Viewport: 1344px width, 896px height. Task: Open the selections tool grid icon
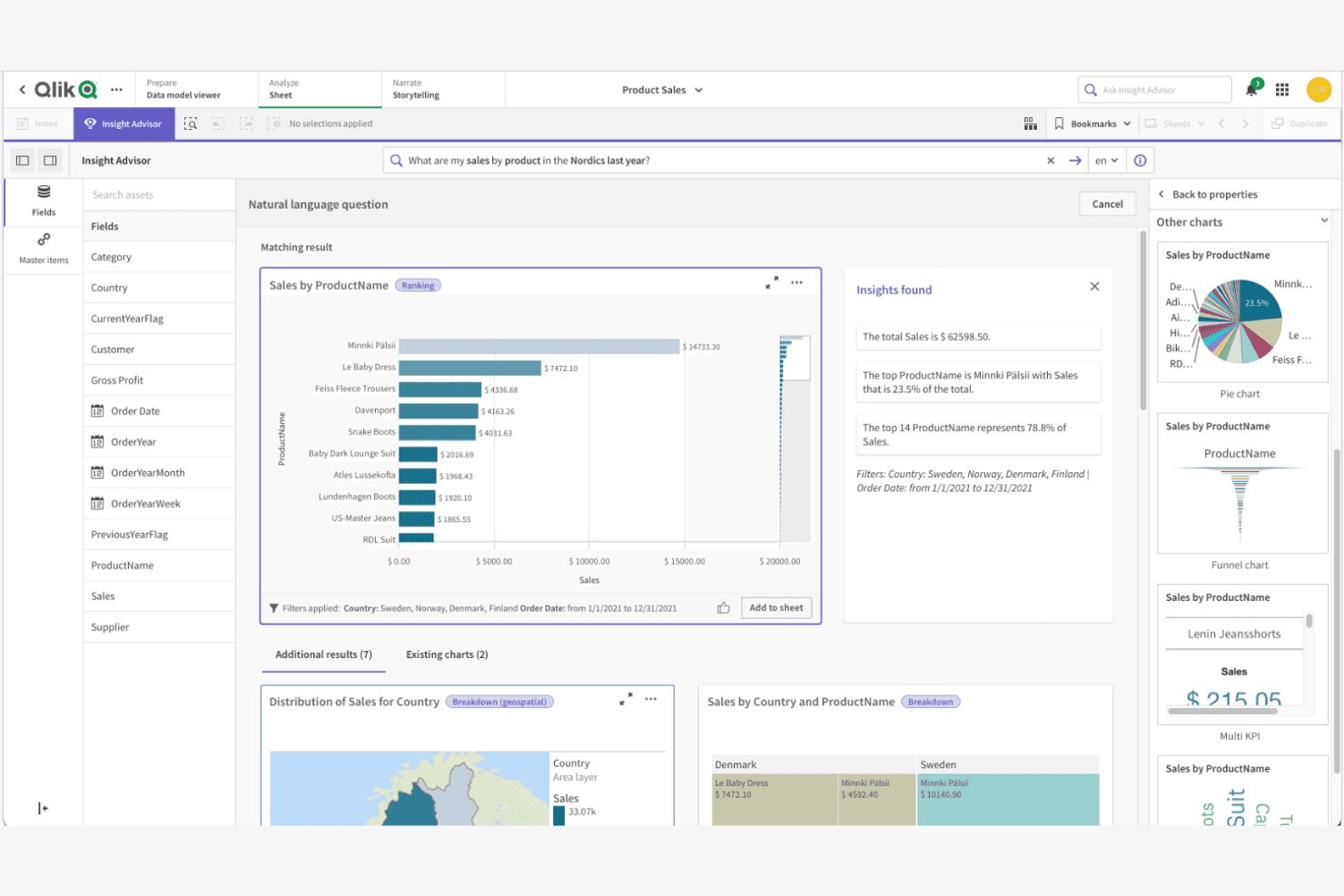click(x=1031, y=123)
